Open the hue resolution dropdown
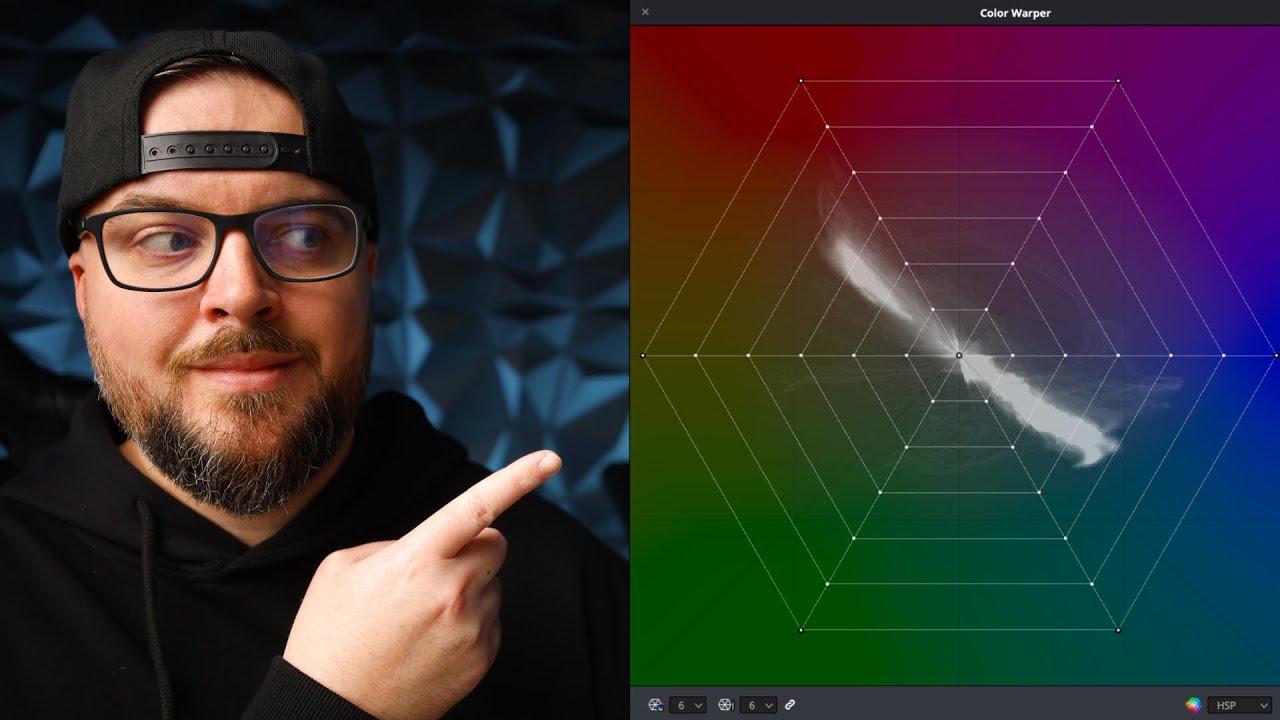1280x720 pixels. (688, 705)
